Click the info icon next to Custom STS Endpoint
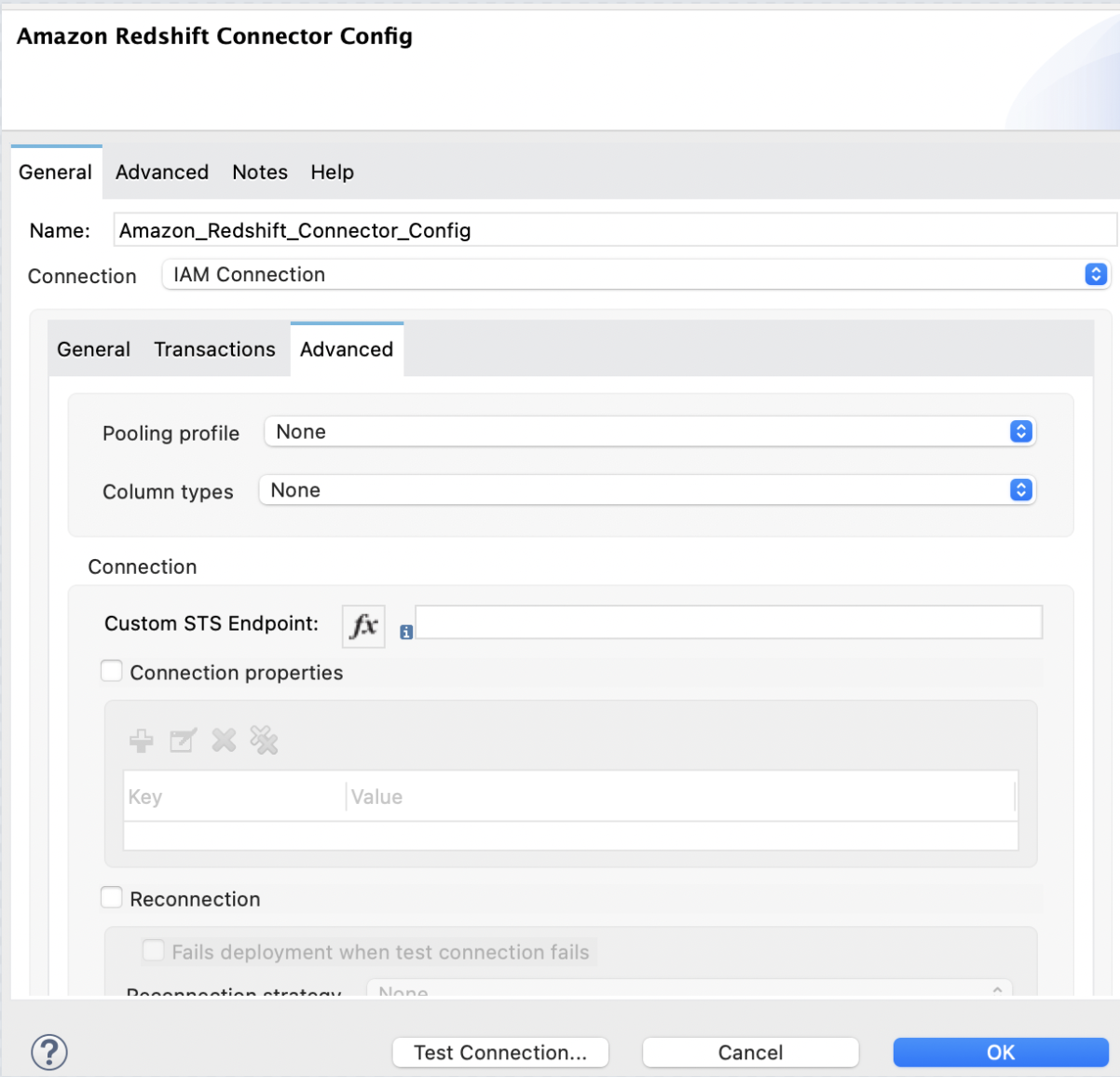 tap(405, 632)
